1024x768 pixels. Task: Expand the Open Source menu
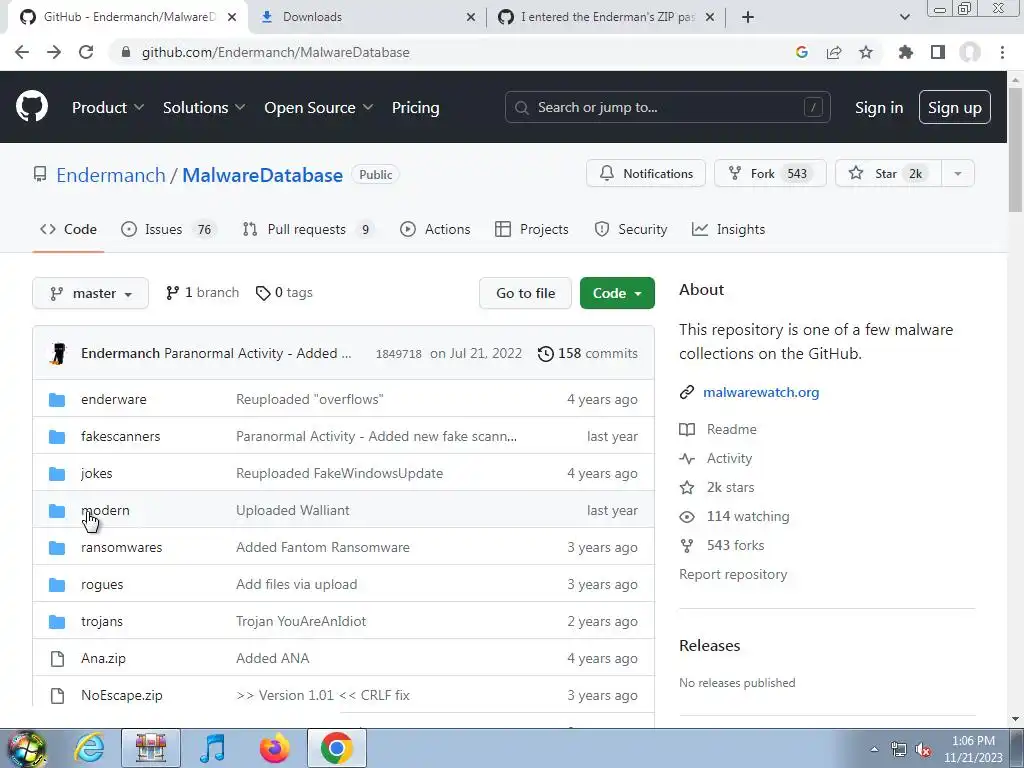(x=319, y=108)
